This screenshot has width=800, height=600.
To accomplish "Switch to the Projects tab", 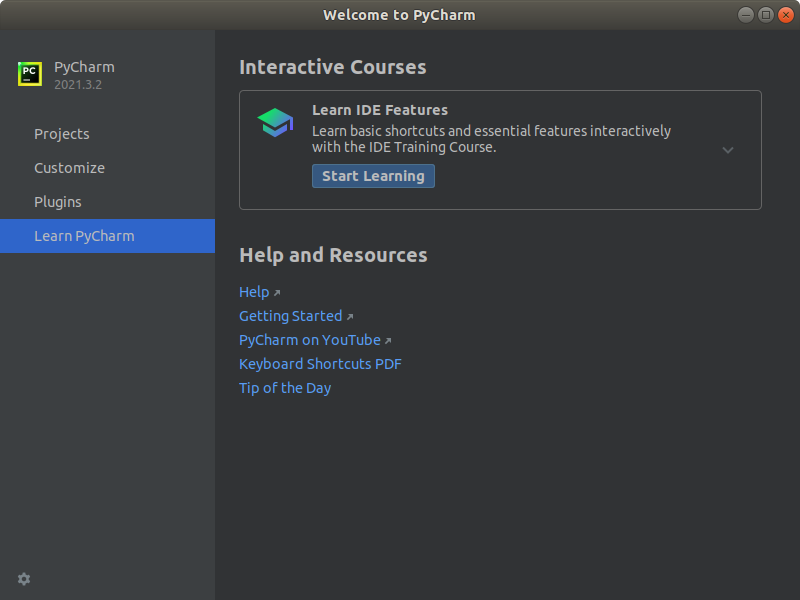I will (62, 134).
